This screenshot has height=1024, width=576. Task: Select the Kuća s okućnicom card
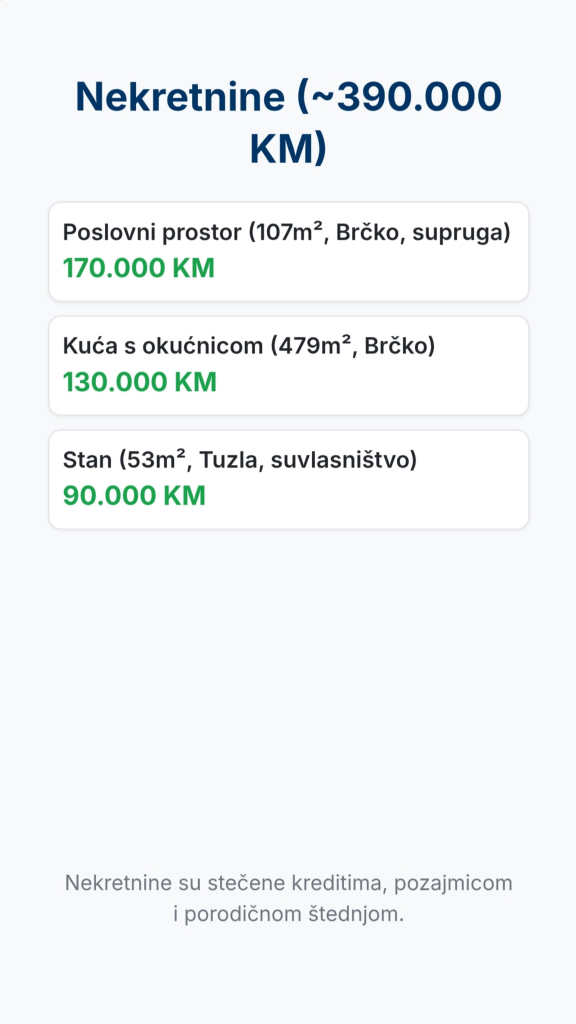tap(288, 365)
